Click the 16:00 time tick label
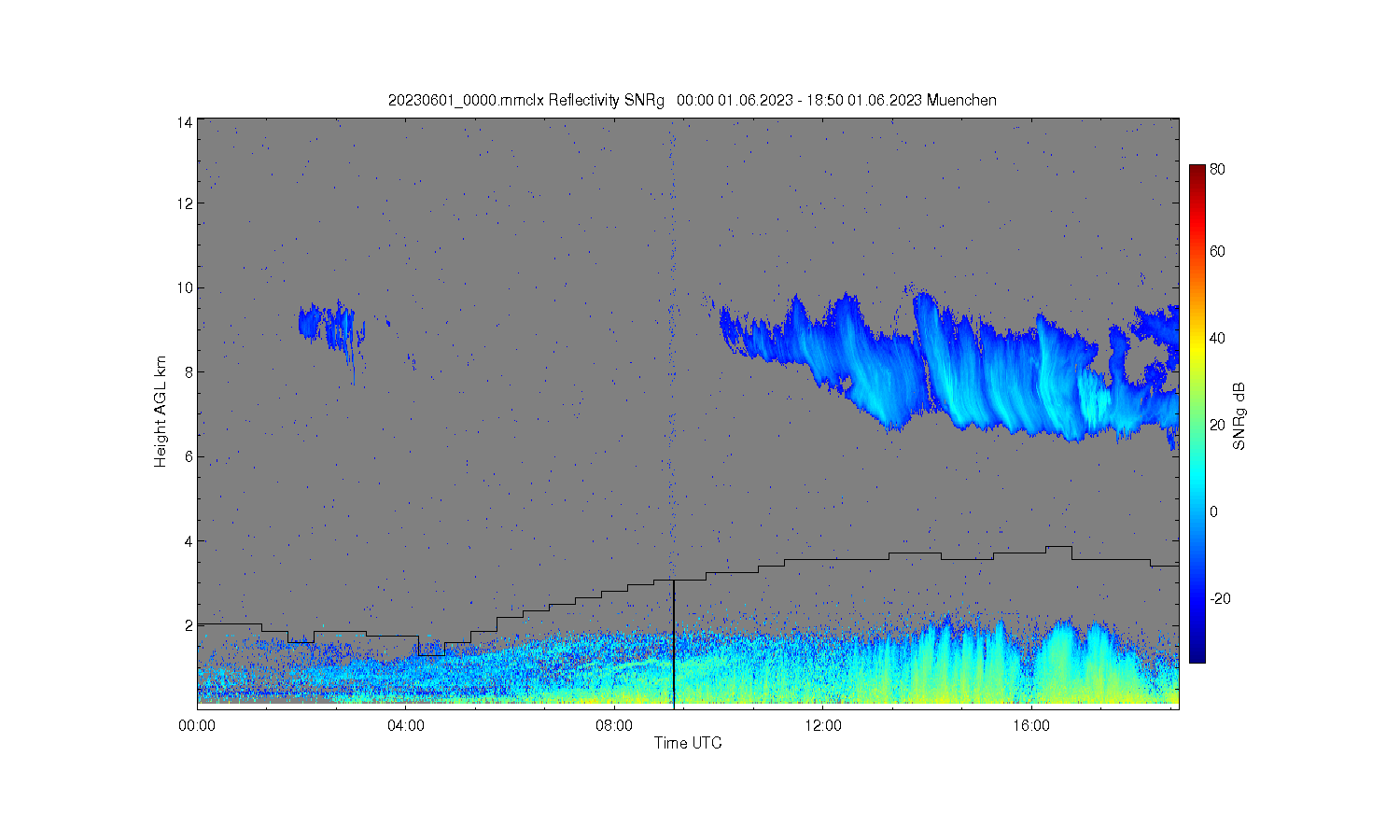Screen dimensions: 1400x840 click(1030, 725)
